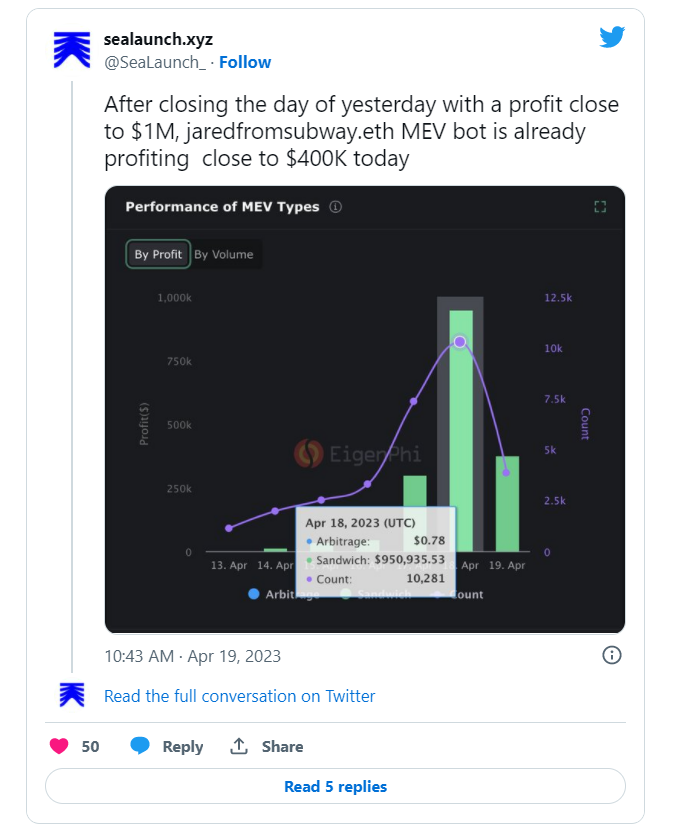Open small sealaunch avatar below thread
Image resolution: width=679 pixels, height=825 pixels.
click(x=72, y=695)
